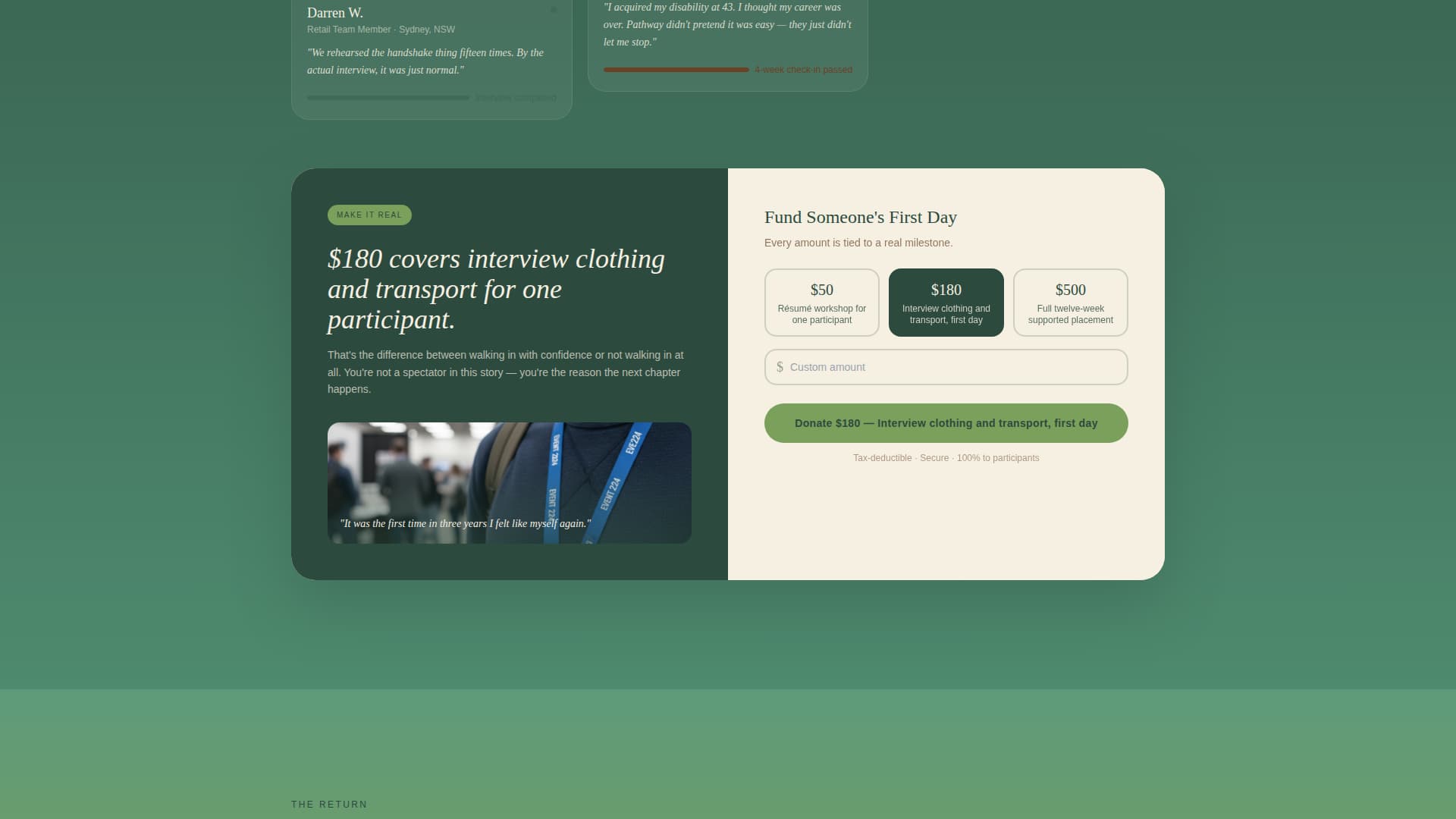
Task: Click the Donate $180 button
Action: point(946,422)
